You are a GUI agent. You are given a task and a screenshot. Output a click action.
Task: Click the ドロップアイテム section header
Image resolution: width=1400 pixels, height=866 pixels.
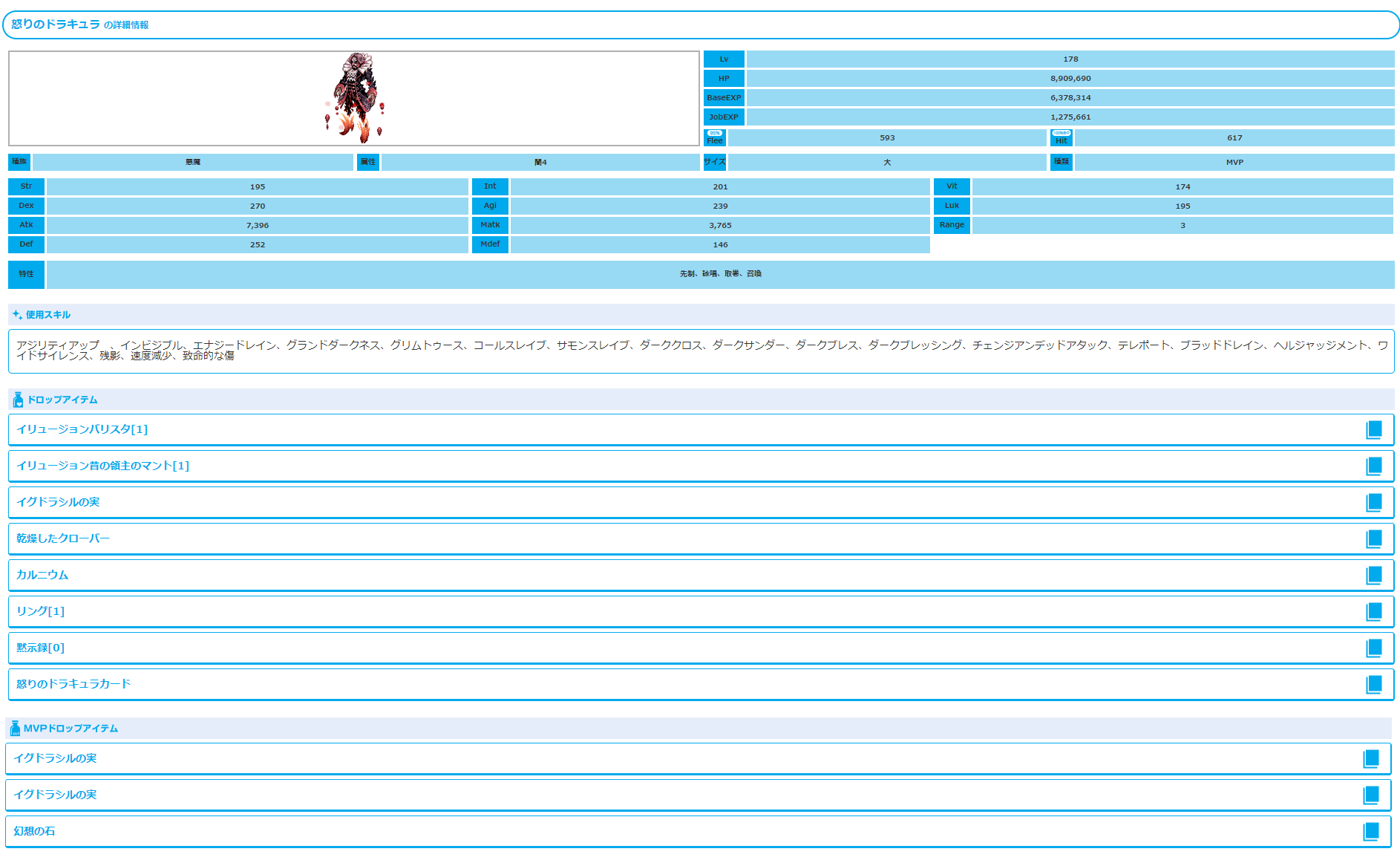[x=62, y=400]
